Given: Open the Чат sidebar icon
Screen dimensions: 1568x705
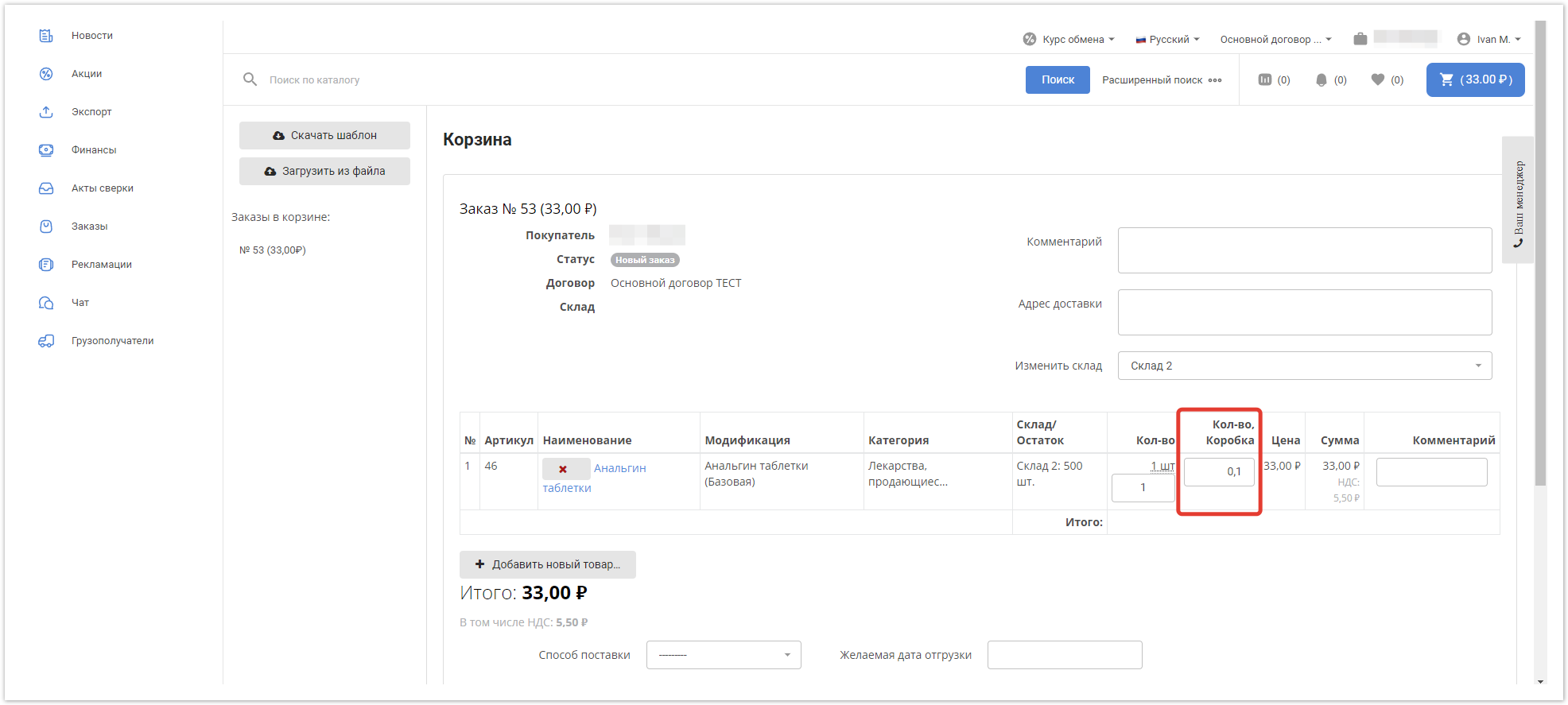Looking at the screenshot, I should 46,303.
